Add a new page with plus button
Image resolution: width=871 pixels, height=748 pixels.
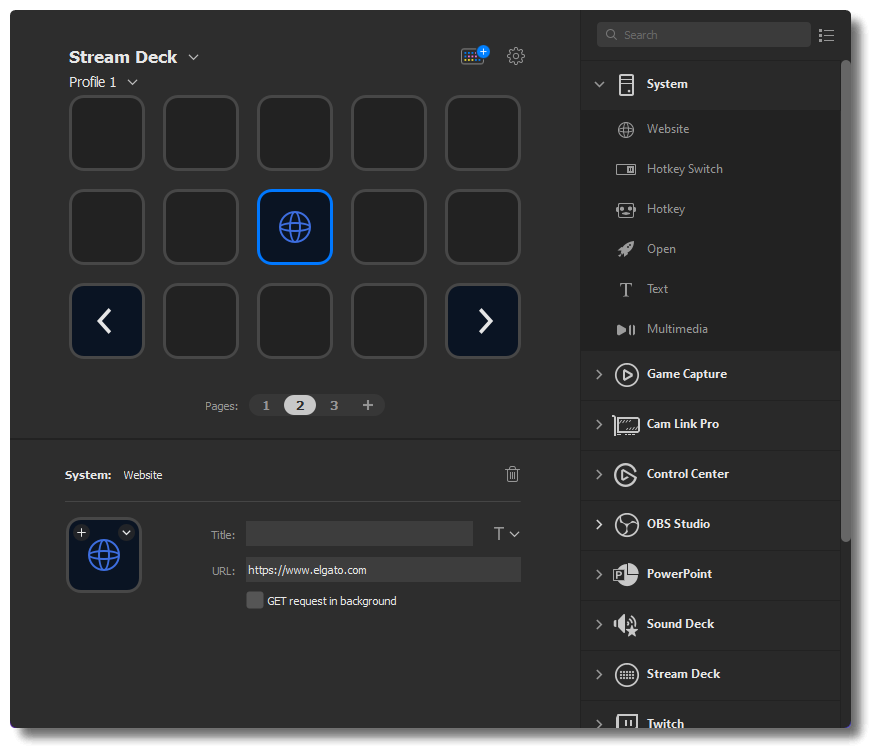coord(367,405)
